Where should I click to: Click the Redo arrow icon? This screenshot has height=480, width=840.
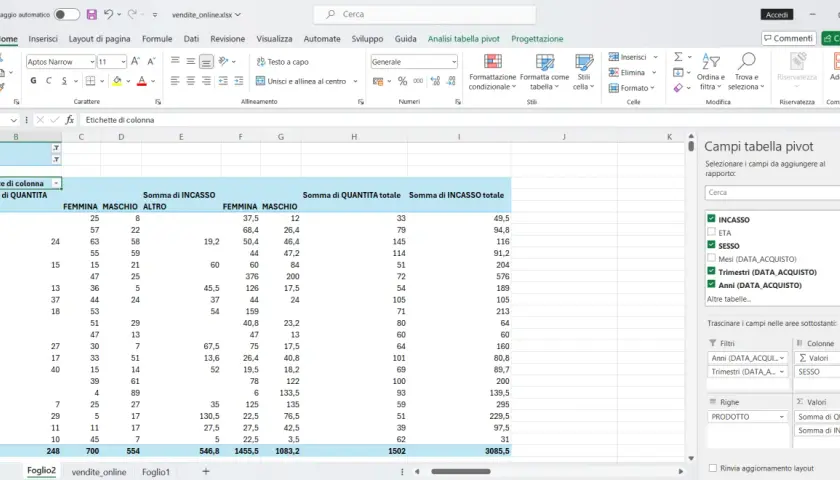pos(132,14)
